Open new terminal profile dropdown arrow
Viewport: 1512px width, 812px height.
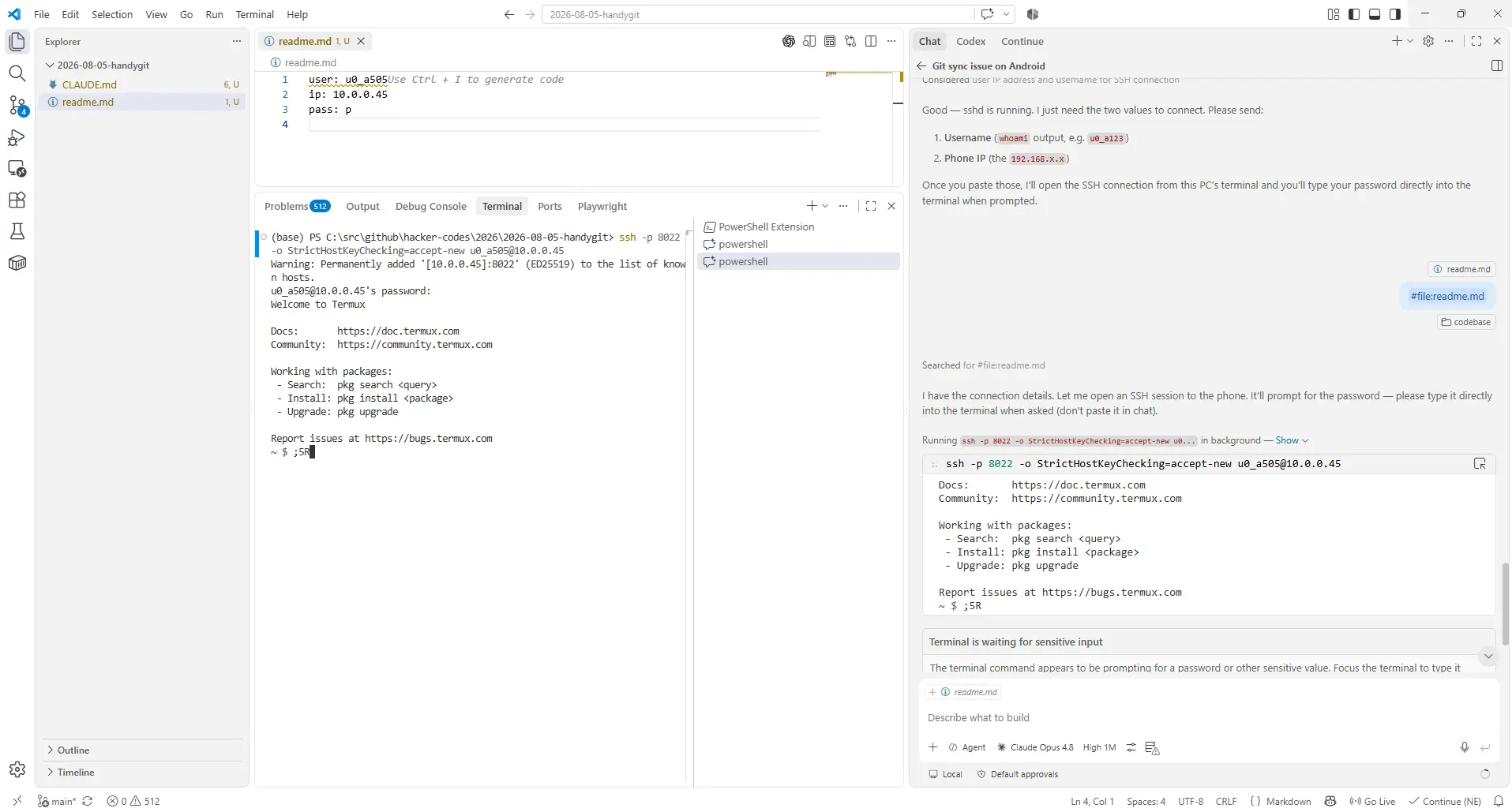[x=826, y=206]
